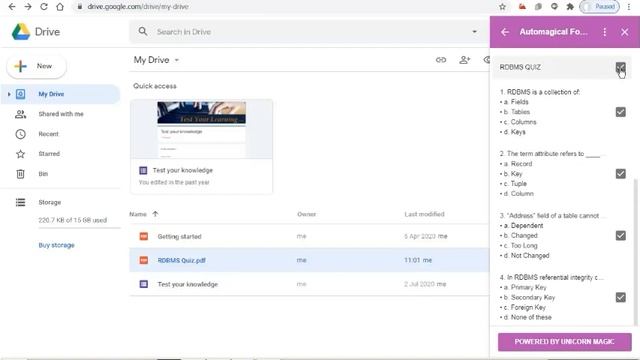This screenshot has width=640, height=360.
Task: Uncheck question 4 referential integrity checkbox
Action: [620, 297]
